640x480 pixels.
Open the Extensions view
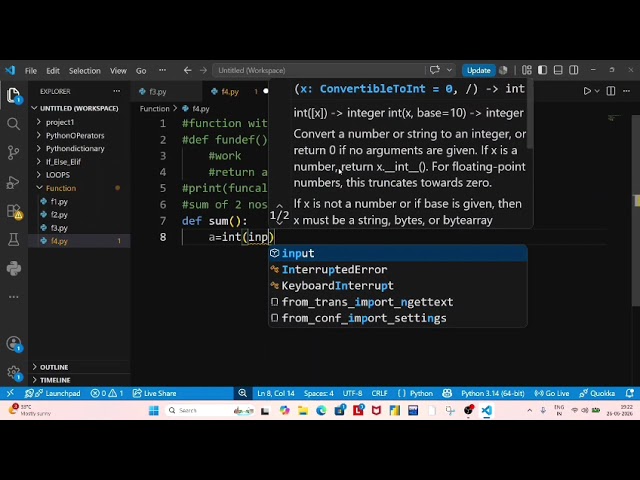click(x=13, y=211)
